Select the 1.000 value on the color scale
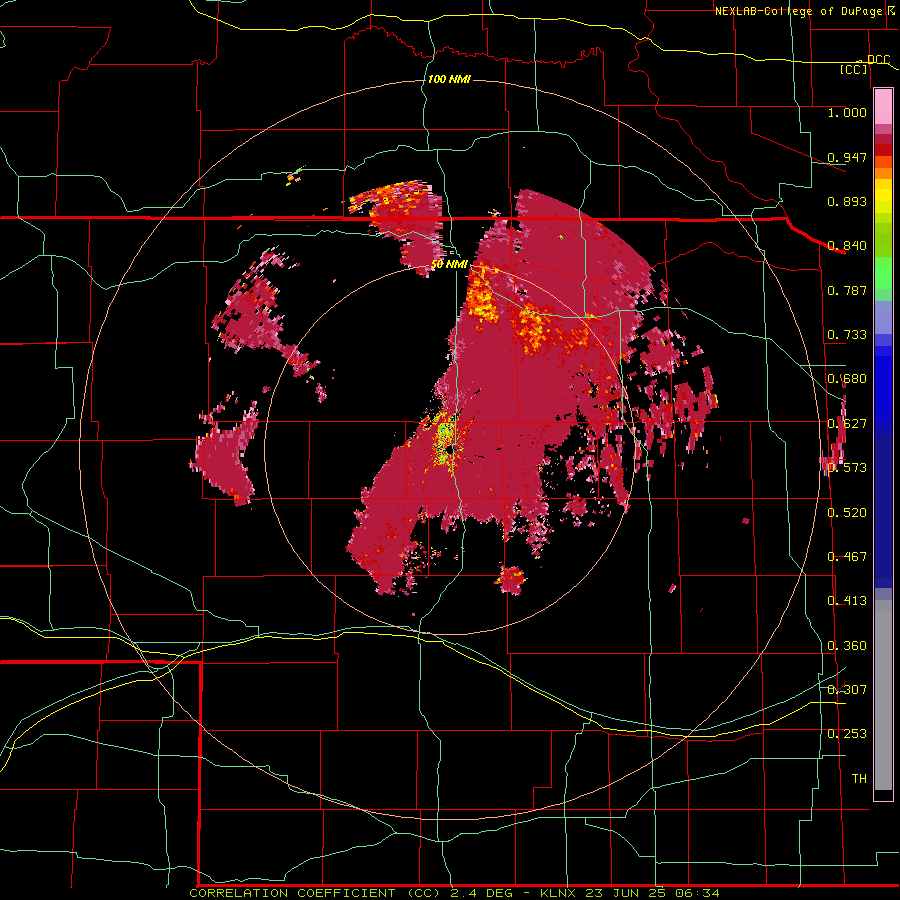The width and height of the screenshot is (900, 900). coord(847,113)
